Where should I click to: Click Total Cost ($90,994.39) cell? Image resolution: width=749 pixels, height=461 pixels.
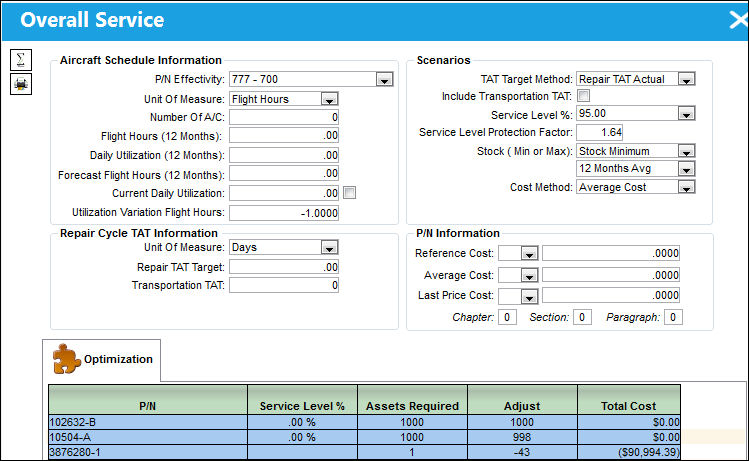(x=629, y=452)
